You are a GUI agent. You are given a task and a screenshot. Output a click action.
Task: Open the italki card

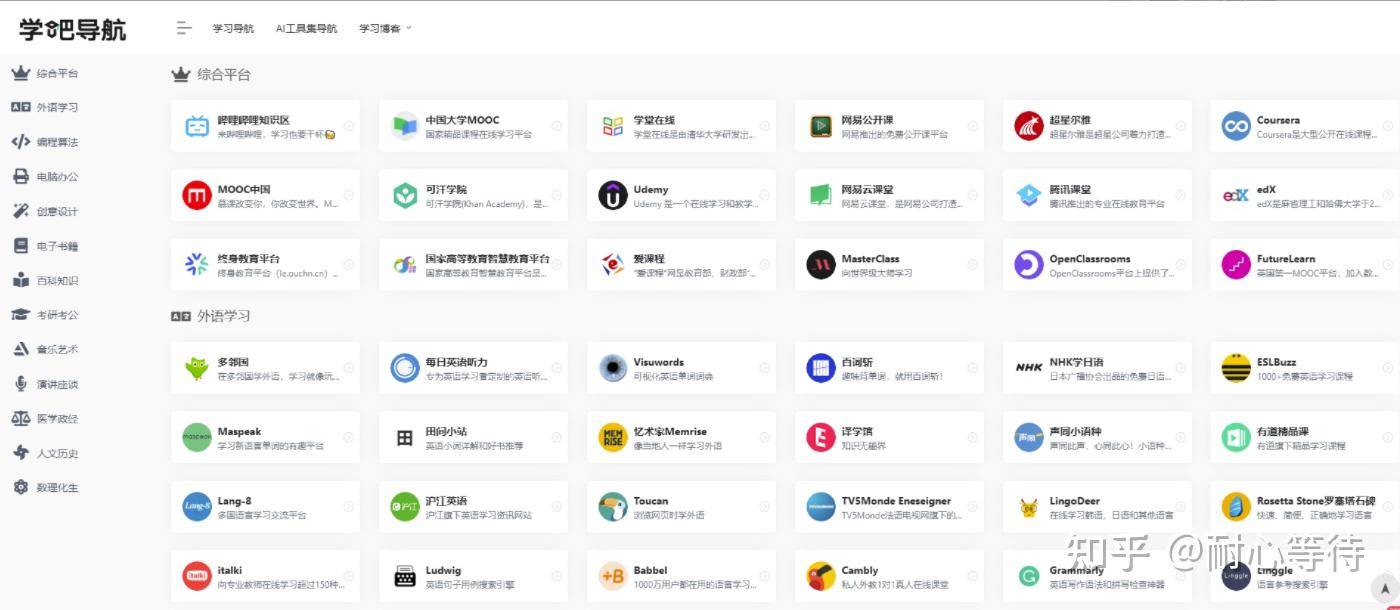(266, 576)
